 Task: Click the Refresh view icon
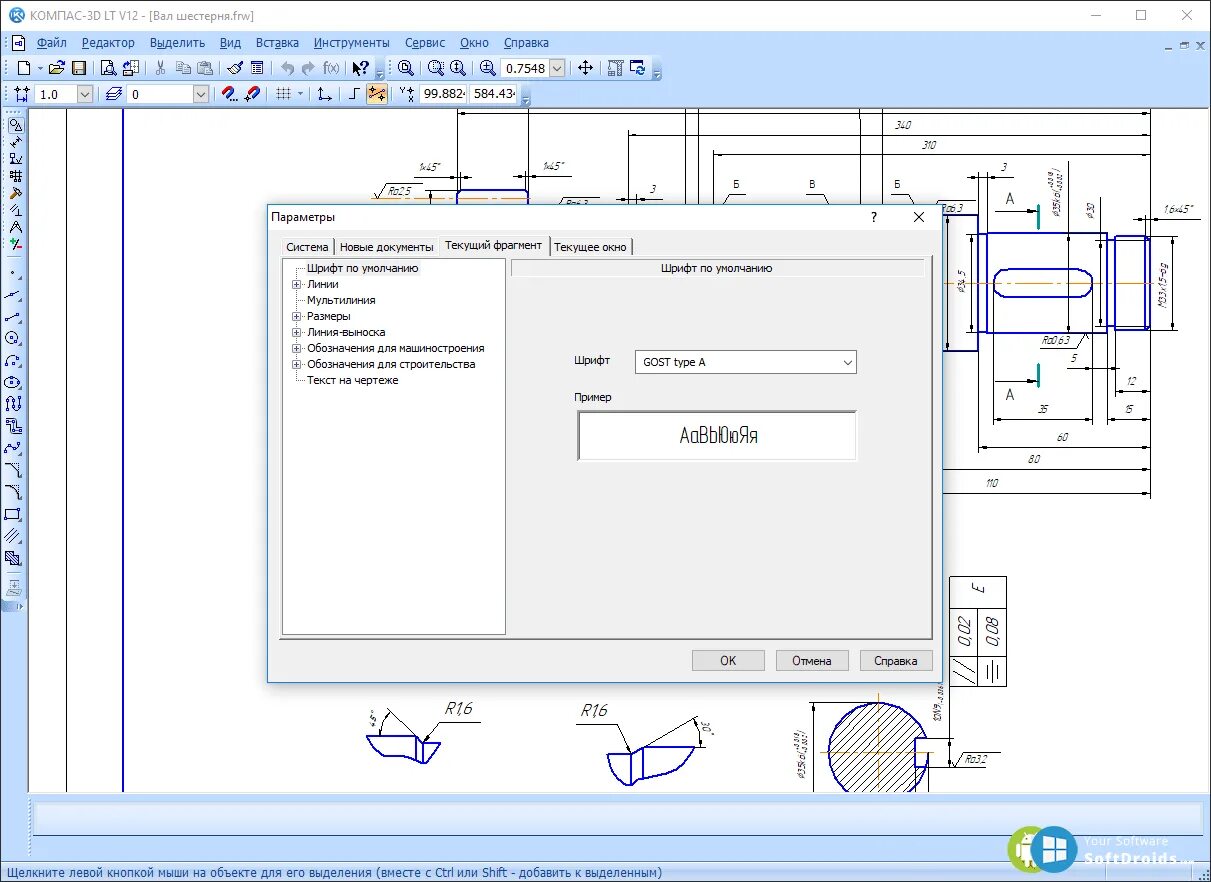(638, 68)
